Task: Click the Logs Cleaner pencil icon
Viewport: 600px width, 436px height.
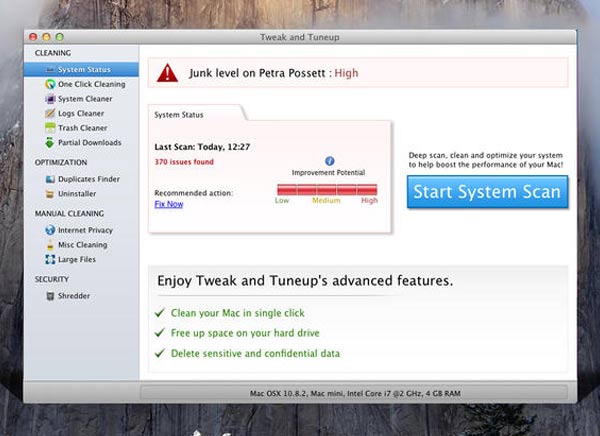Action: coord(50,113)
